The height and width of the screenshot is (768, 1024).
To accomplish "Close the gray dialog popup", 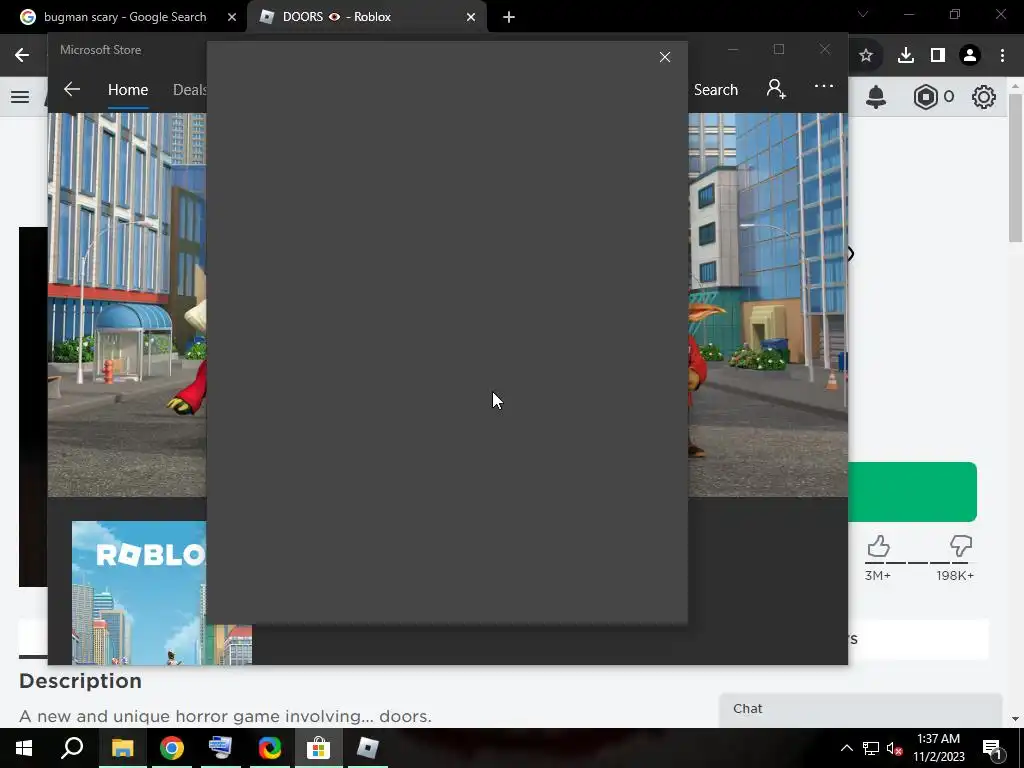I will 665,57.
